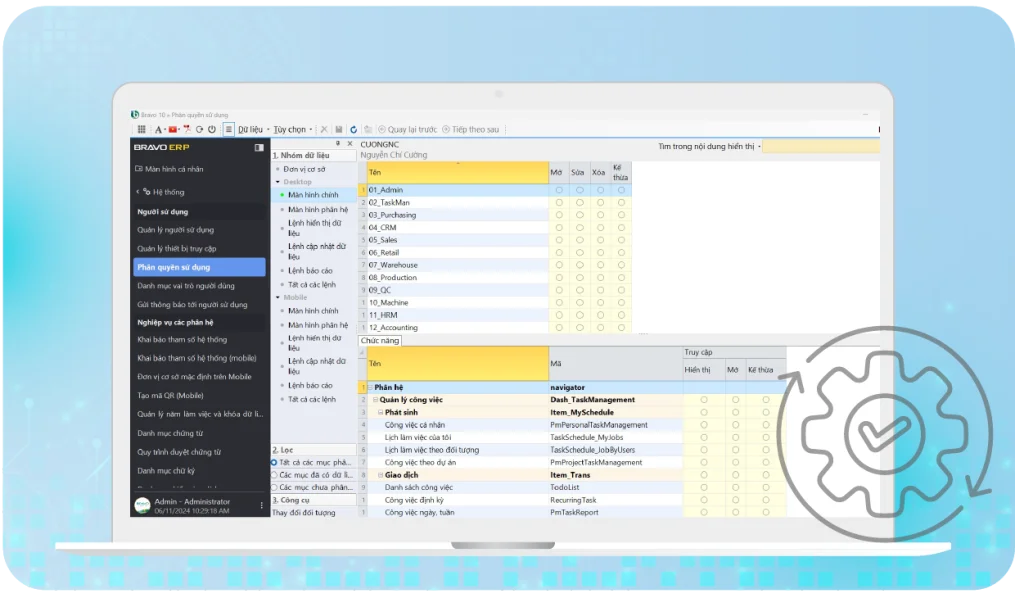Open the 'Dữ liệu' dropdown menu

[252, 129]
